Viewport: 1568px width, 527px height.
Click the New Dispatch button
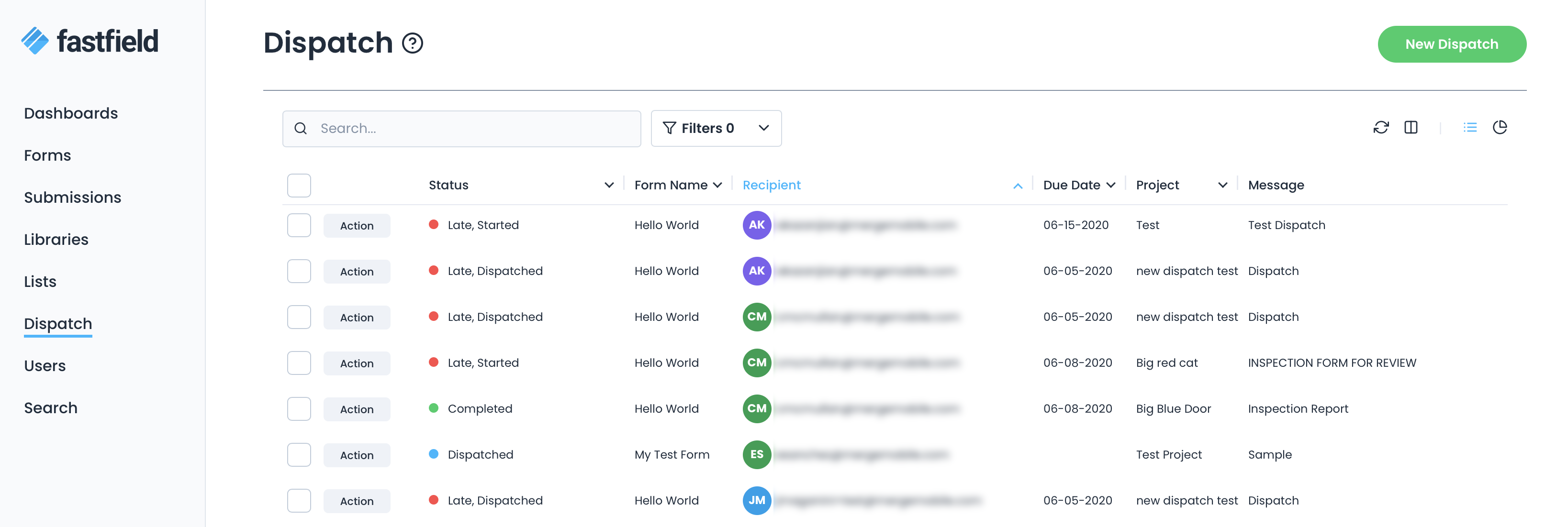click(1451, 44)
